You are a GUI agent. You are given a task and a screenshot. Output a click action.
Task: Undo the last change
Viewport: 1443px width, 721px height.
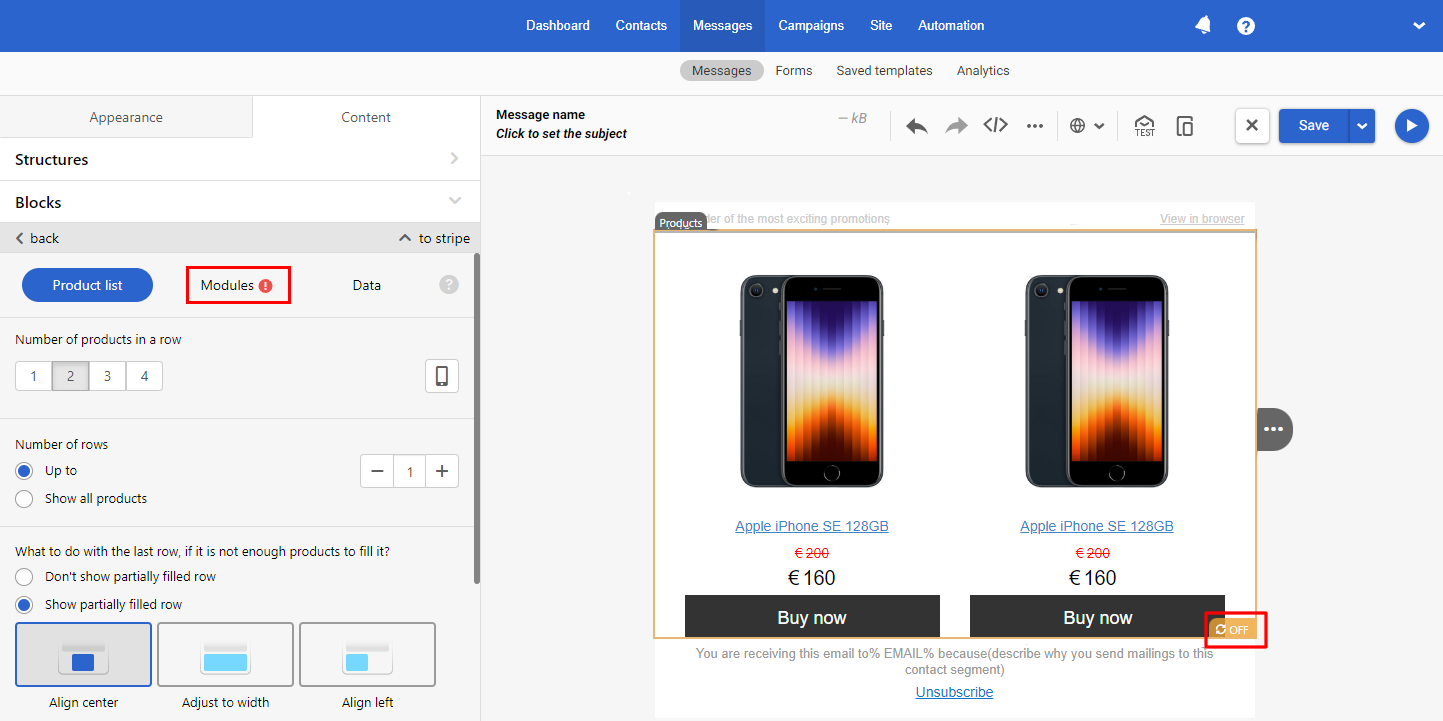[917, 126]
